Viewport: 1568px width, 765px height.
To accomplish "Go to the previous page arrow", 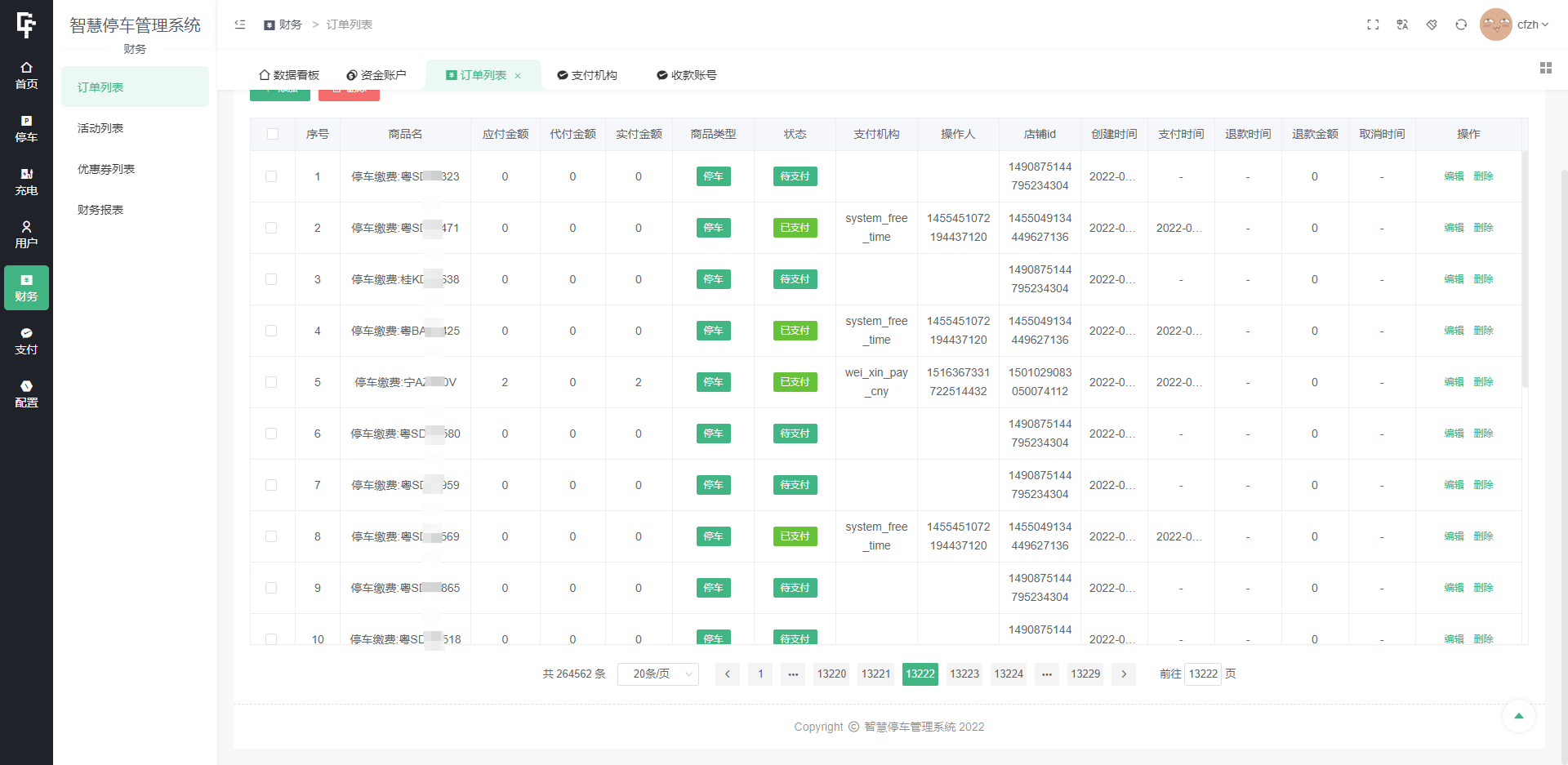I will 728,674.
